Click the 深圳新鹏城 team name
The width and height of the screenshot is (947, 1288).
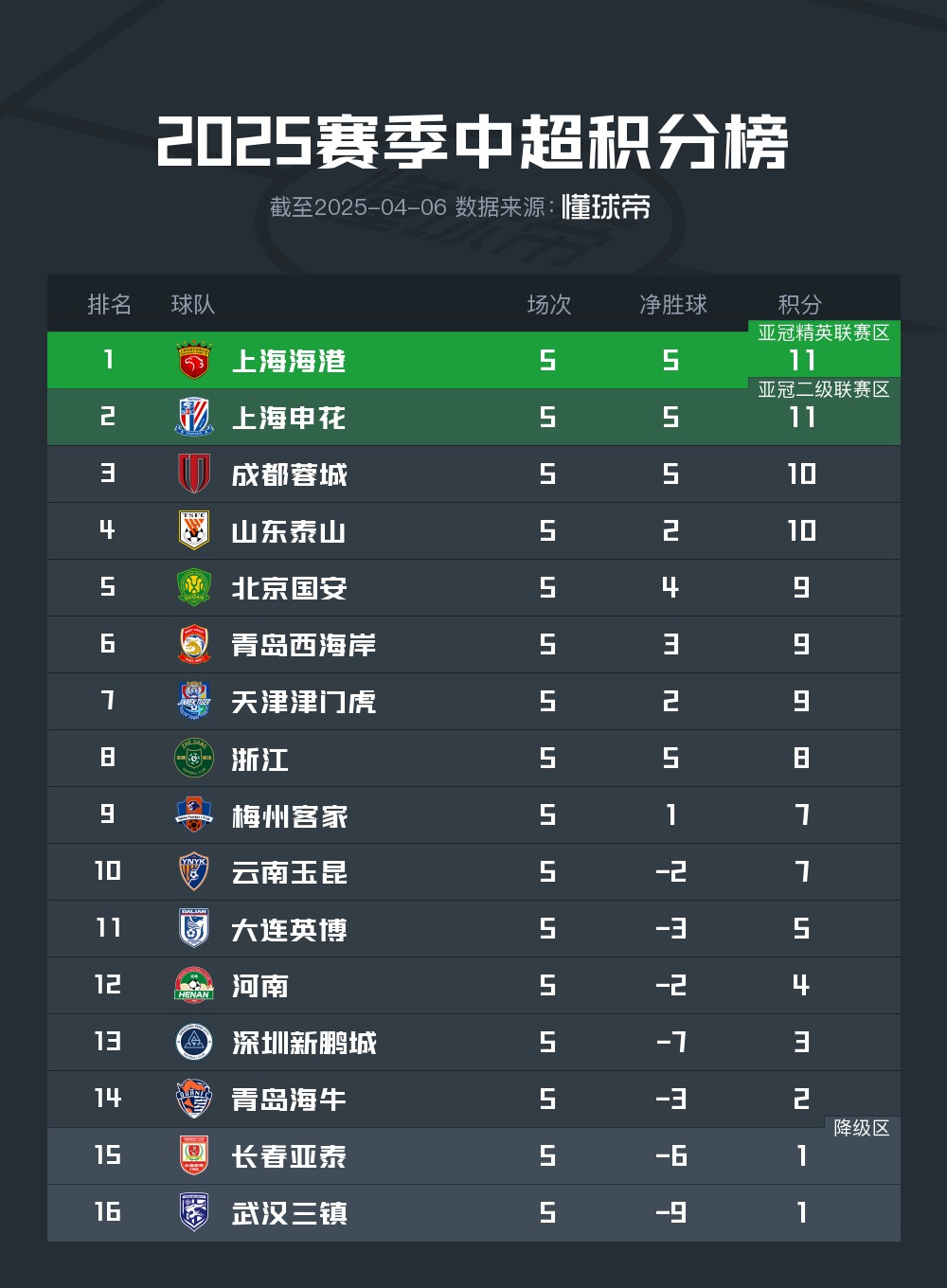click(304, 1043)
